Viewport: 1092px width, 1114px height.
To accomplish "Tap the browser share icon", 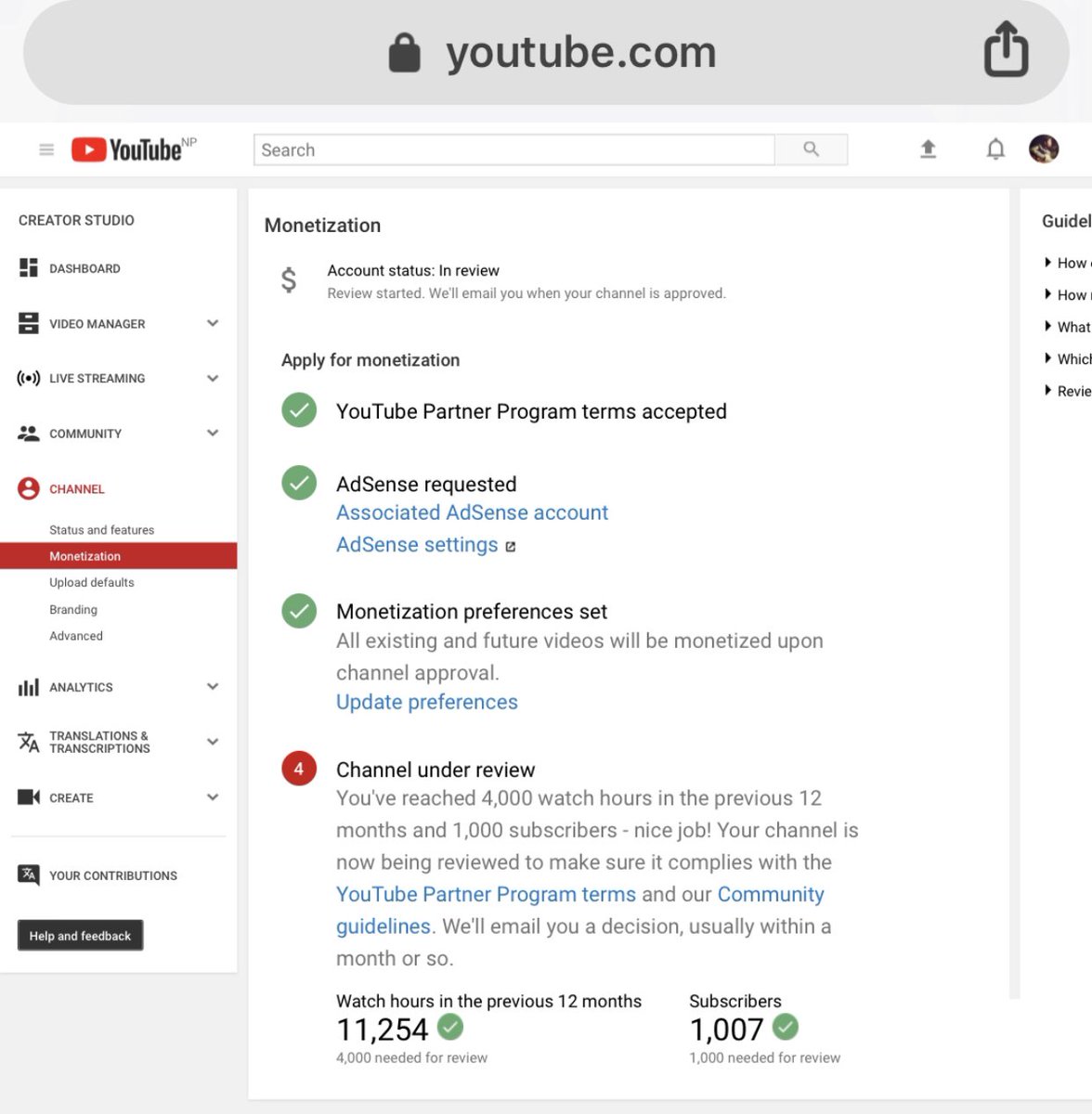I will [1007, 49].
